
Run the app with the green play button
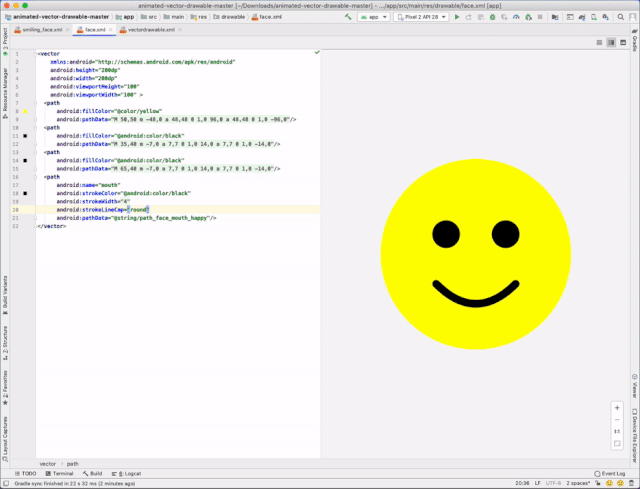click(457, 17)
